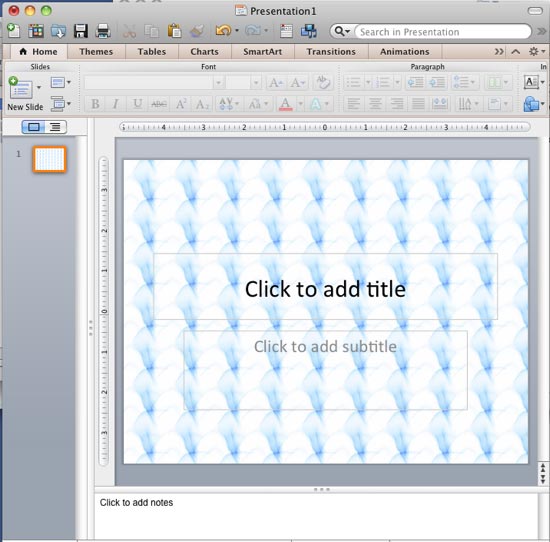This screenshot has height=542, width=550.
Task: Click the Copy icon in toolbar
Action: point(152,32)
